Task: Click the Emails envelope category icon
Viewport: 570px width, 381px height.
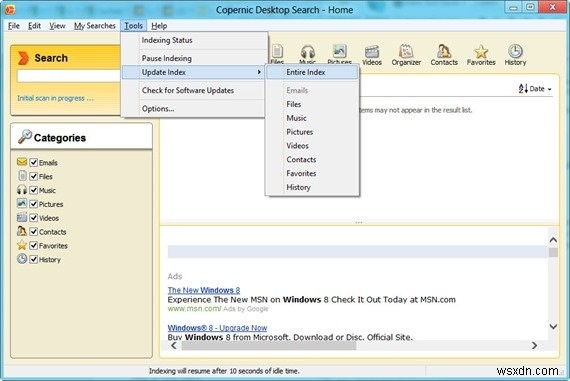Action: click(x=22, y=161)
